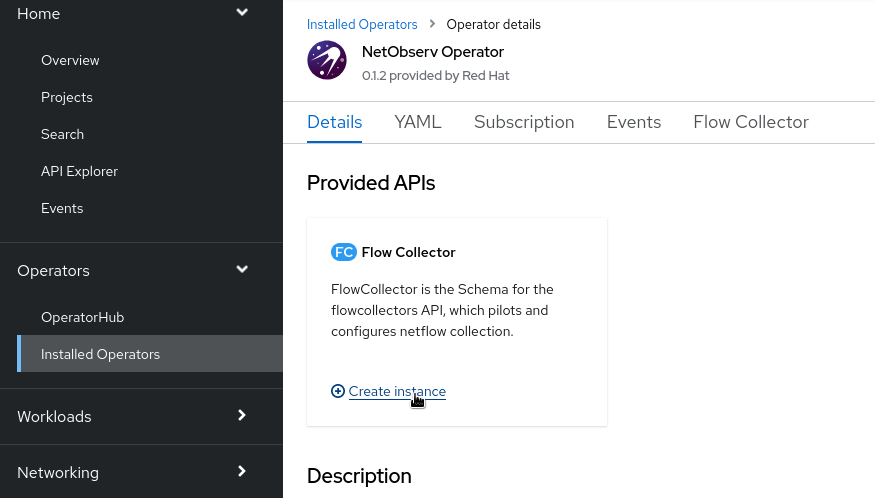Click the plus circle icon beside Create instance
The image size is (875, 498).
(x=338, y=391)
